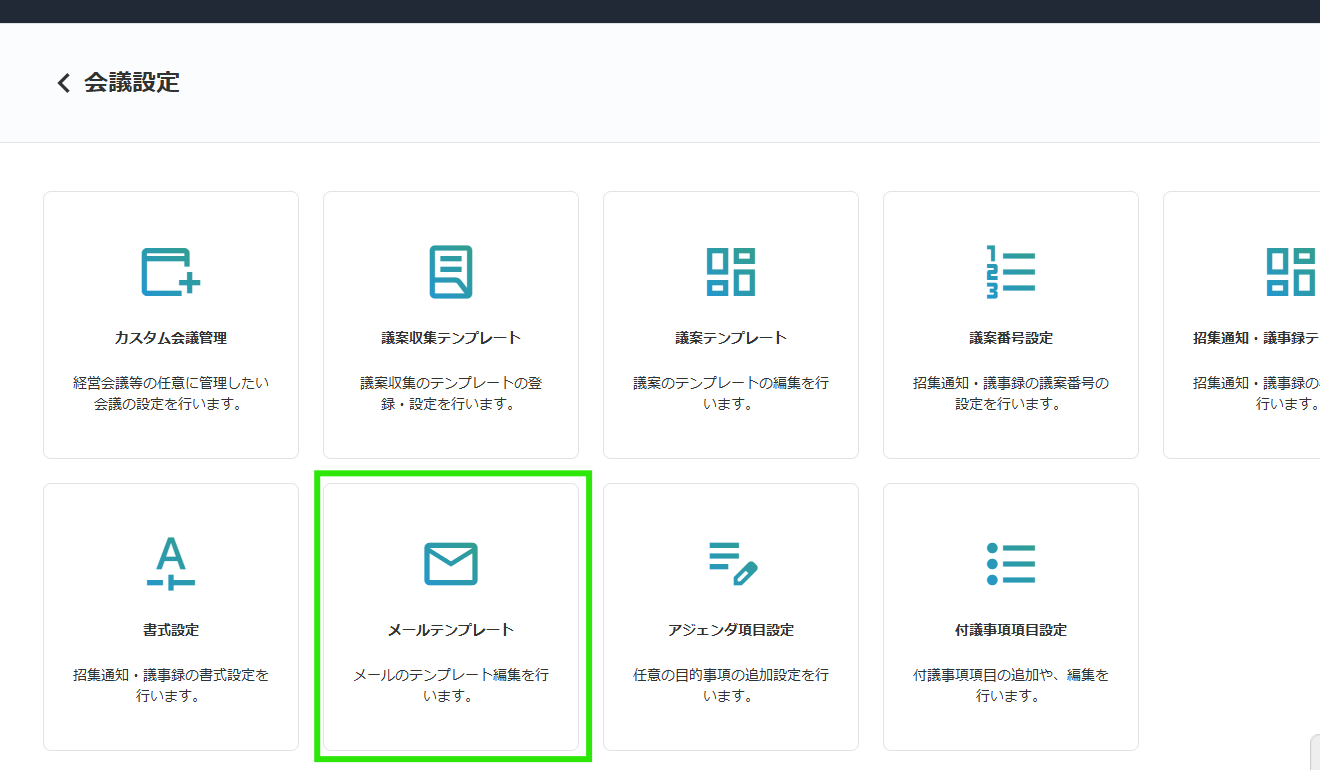Click inside the green-highlighted メールテンプレート tile
Viewport: 1320px width, 770px height.
[x=452, y=616]
